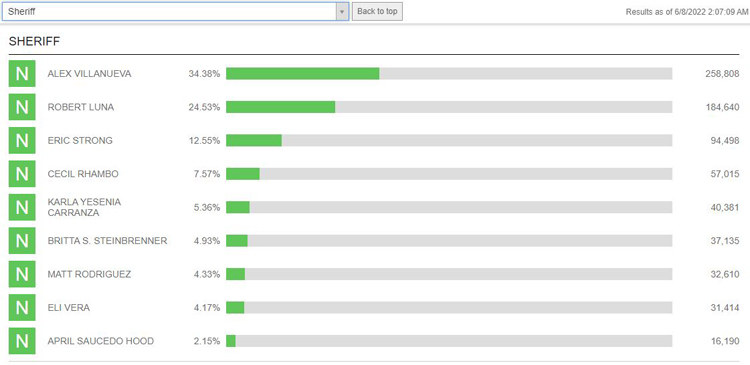Select the Cecil Rhambo candidate name

[x=83, y=174]
